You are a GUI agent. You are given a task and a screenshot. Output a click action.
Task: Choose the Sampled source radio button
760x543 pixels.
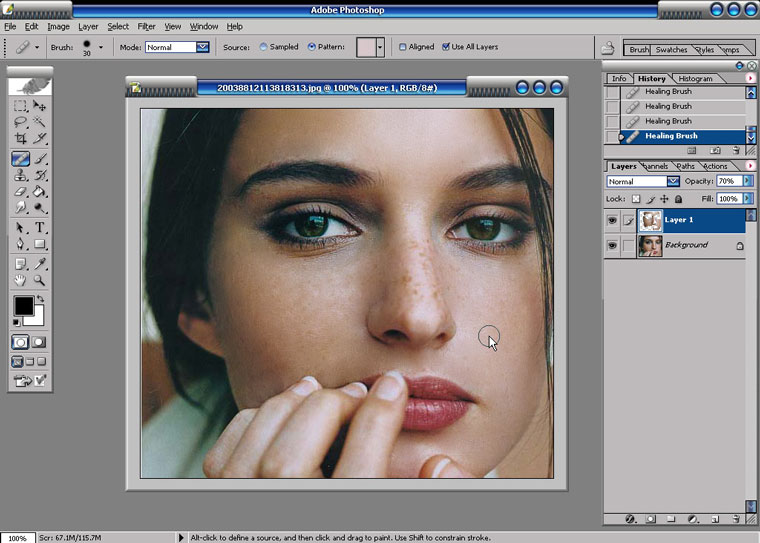[264, 47]
